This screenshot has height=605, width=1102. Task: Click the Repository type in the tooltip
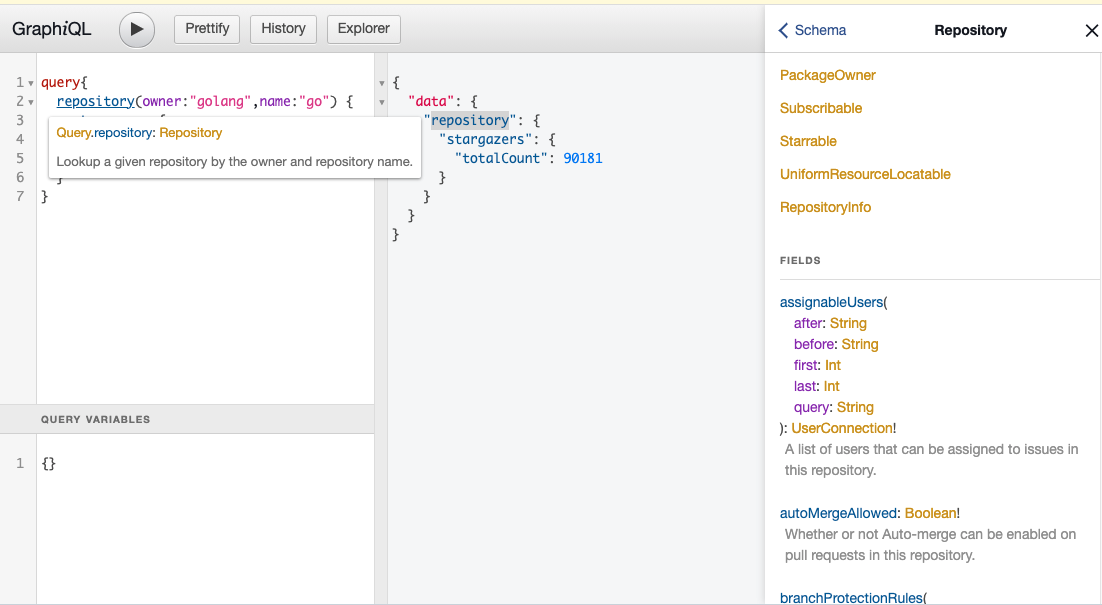click(x=190, y=132)
